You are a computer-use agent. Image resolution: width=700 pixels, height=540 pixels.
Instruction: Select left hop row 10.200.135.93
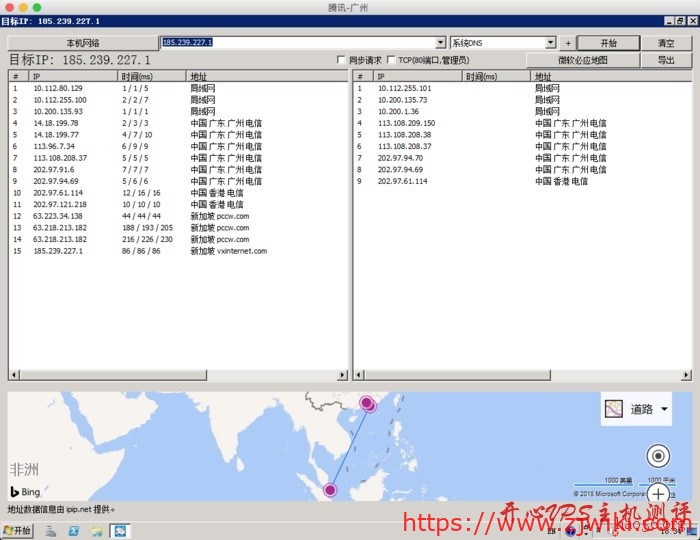pyautogui.click(x=178, y=112)
